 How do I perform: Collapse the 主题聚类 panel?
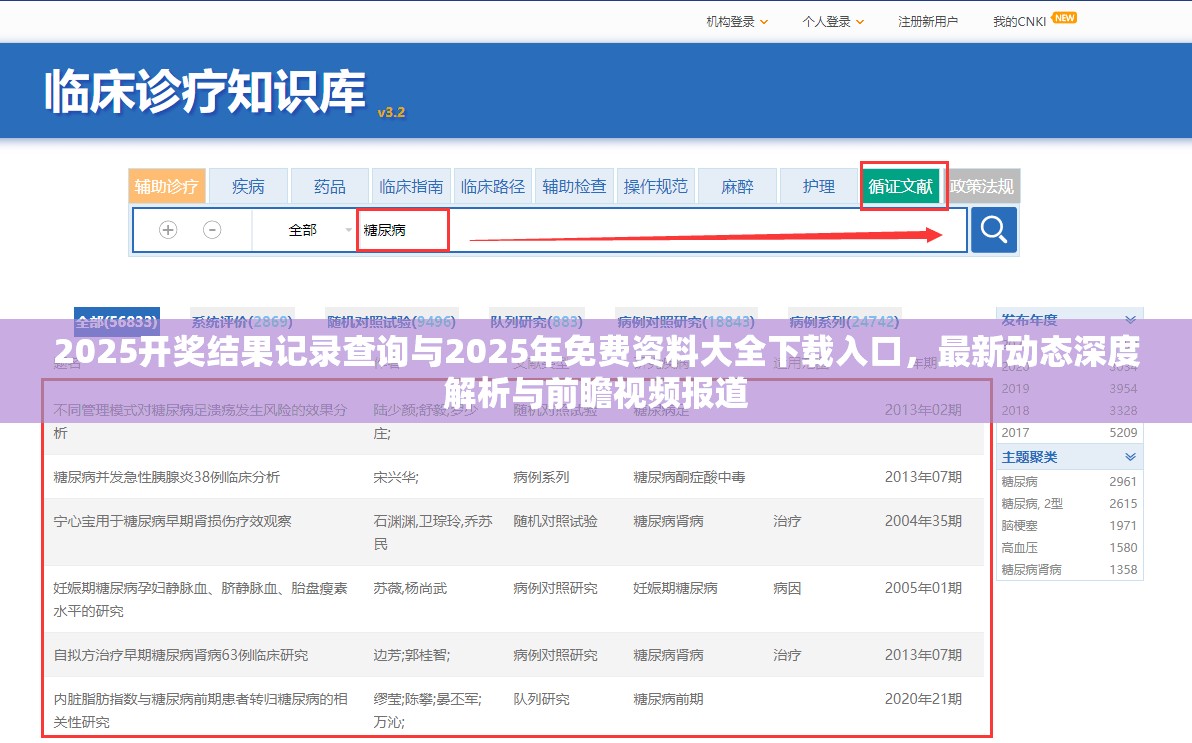[1130, 457]
